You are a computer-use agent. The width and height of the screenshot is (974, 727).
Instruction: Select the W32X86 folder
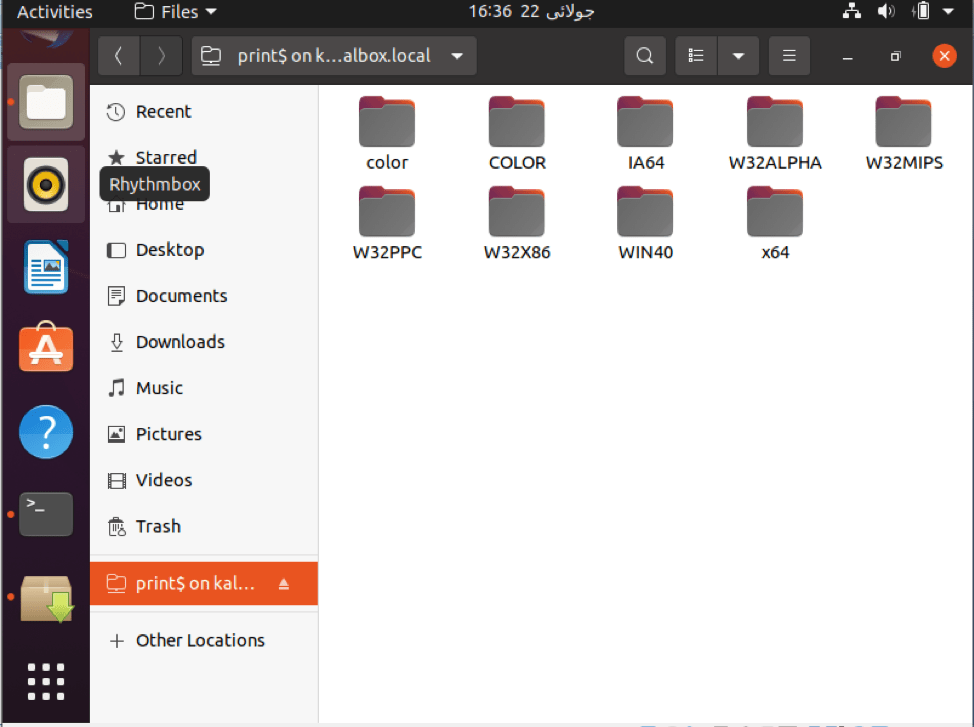tap(517, 224)
